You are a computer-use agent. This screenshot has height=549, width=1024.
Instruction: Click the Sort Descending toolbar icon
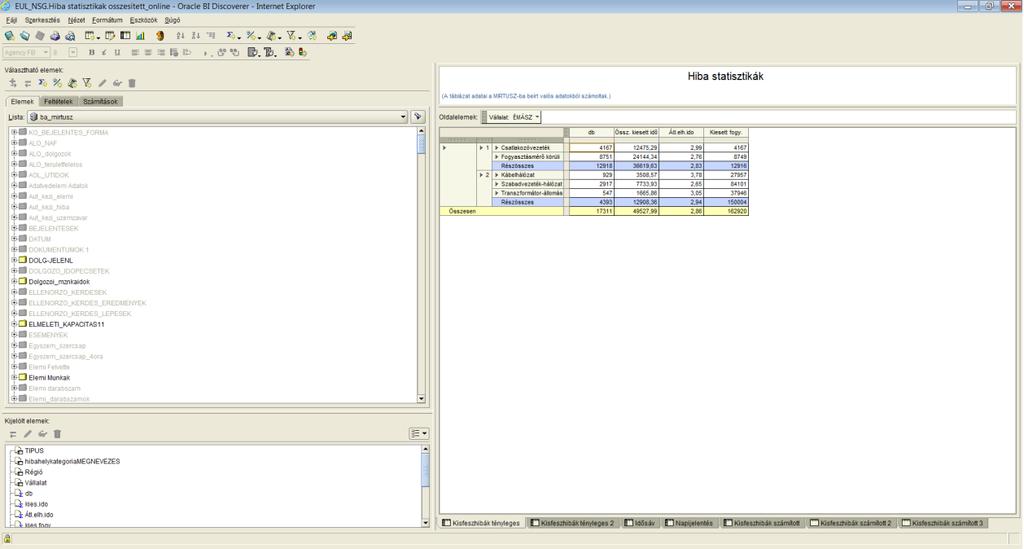pos(196,36)
